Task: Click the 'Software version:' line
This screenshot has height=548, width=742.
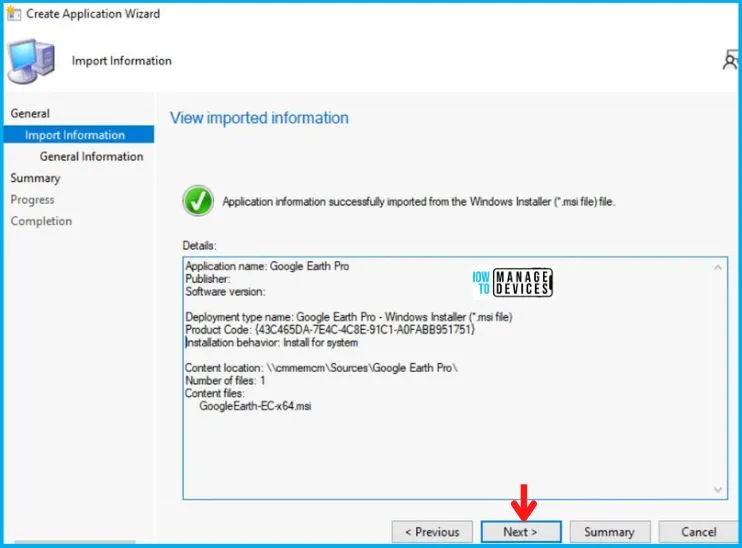Action: pos(225,292)
